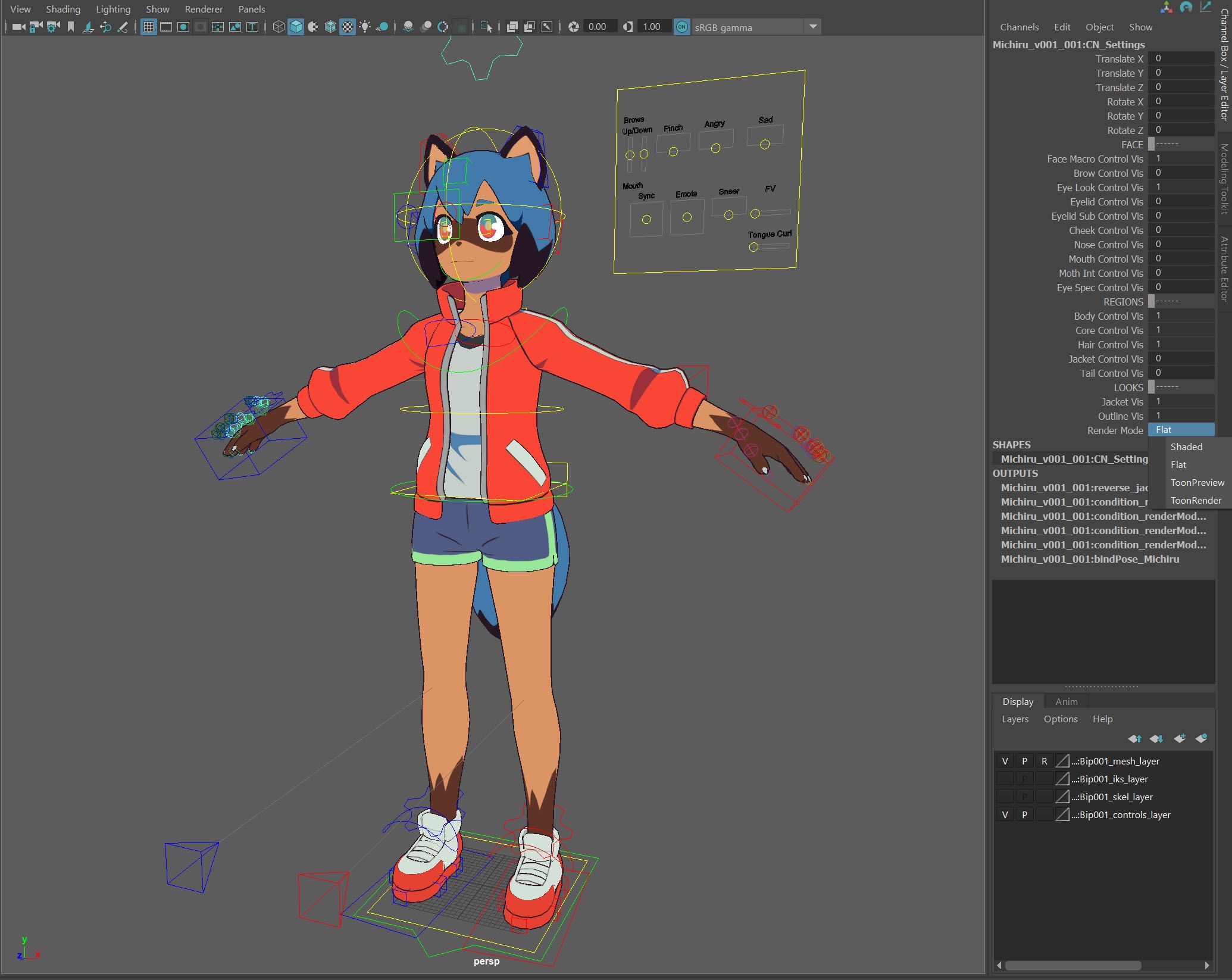1232x980 pixels.
Task: Click the Isolate Select icon
Action: [x=487, y=27]
